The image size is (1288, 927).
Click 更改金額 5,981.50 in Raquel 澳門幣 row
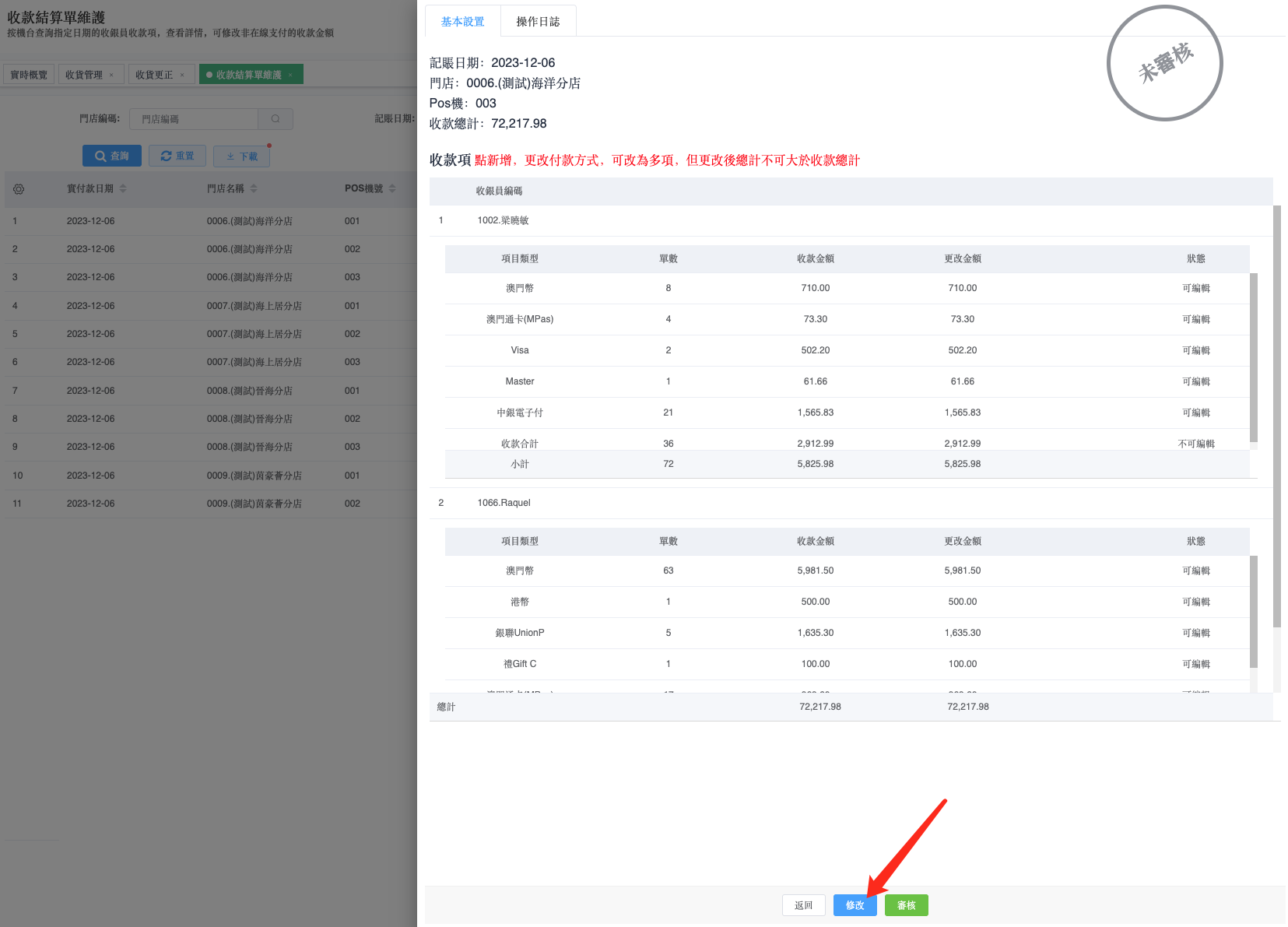(x=963, y=571)
